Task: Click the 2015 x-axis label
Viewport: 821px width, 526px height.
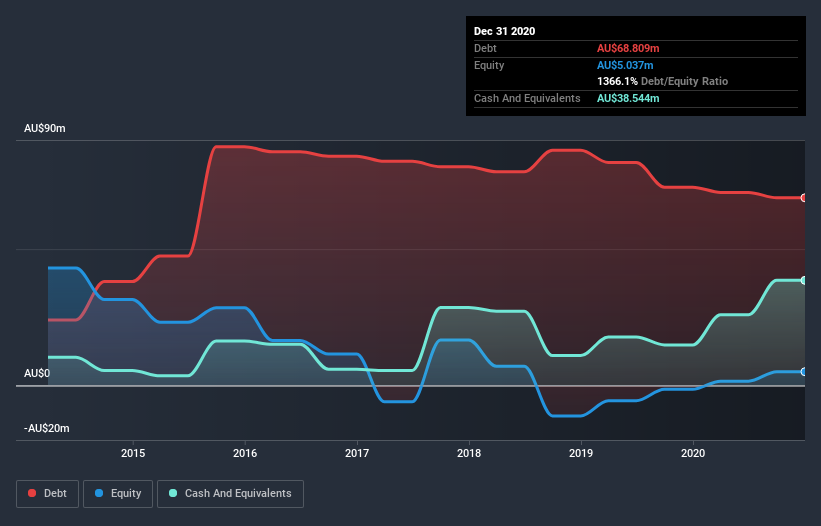Action: (x=133, y=453)
